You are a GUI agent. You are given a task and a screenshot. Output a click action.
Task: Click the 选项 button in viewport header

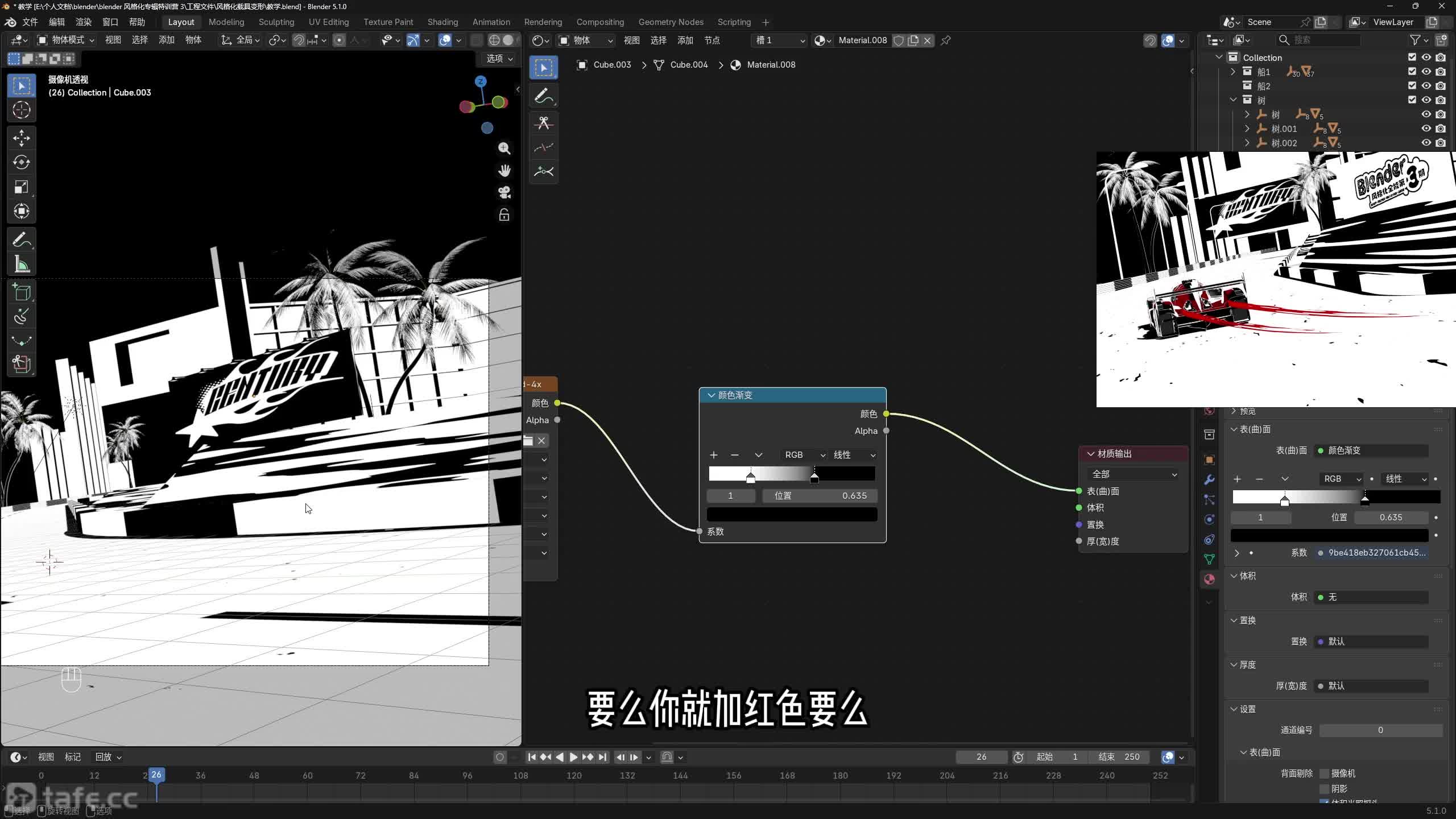[x=499, y=59]
